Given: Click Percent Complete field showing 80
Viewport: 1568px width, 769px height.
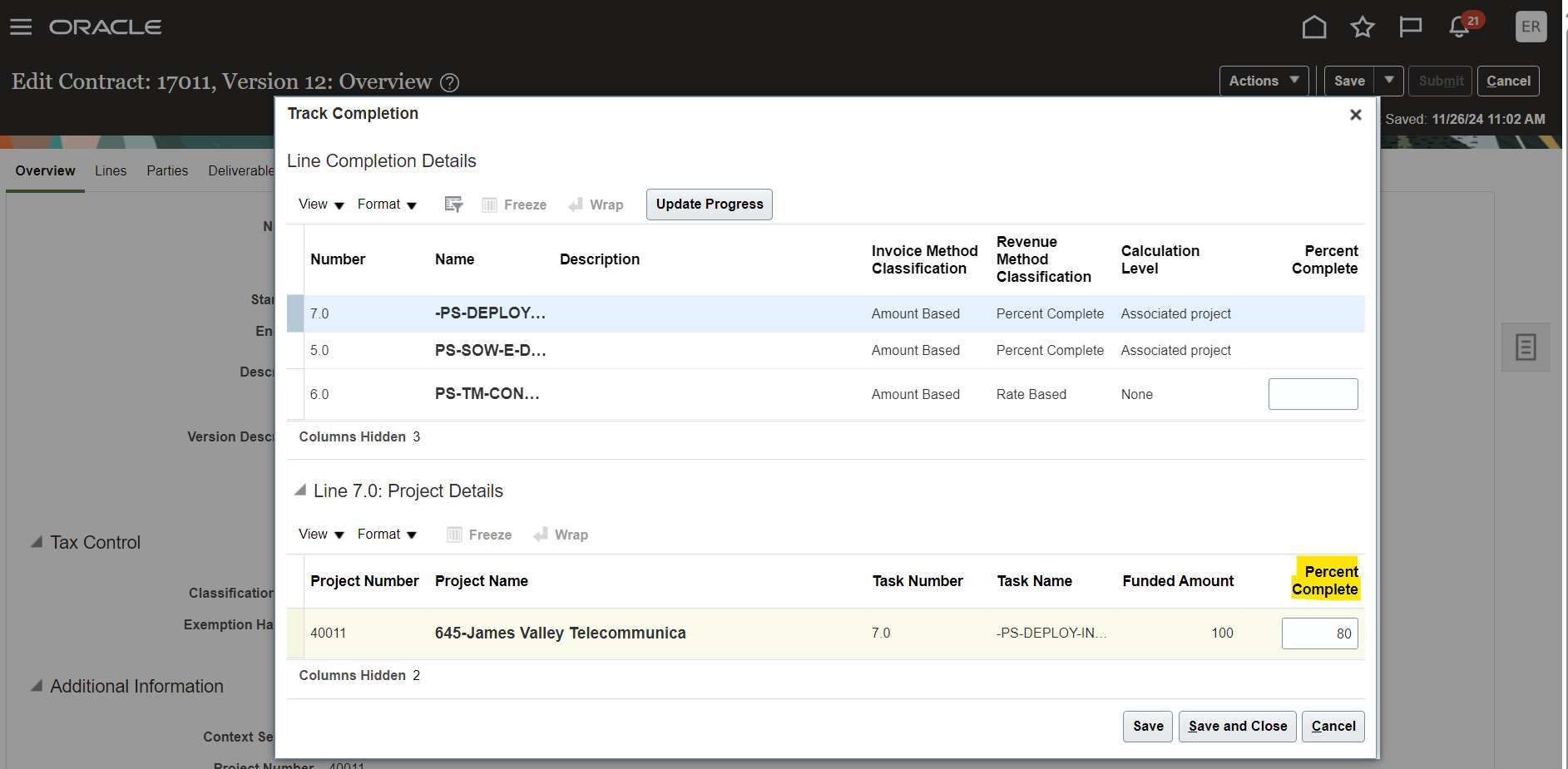Looking at the screenshot, I should pyautogui.click(x=1320, y=633).
